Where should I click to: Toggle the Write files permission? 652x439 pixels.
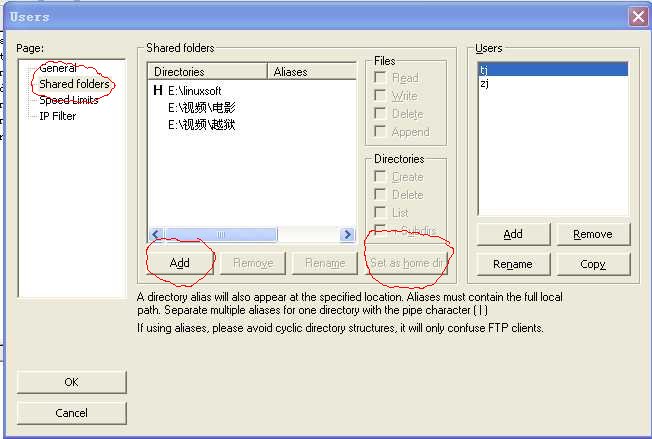[x=380, y=96]
